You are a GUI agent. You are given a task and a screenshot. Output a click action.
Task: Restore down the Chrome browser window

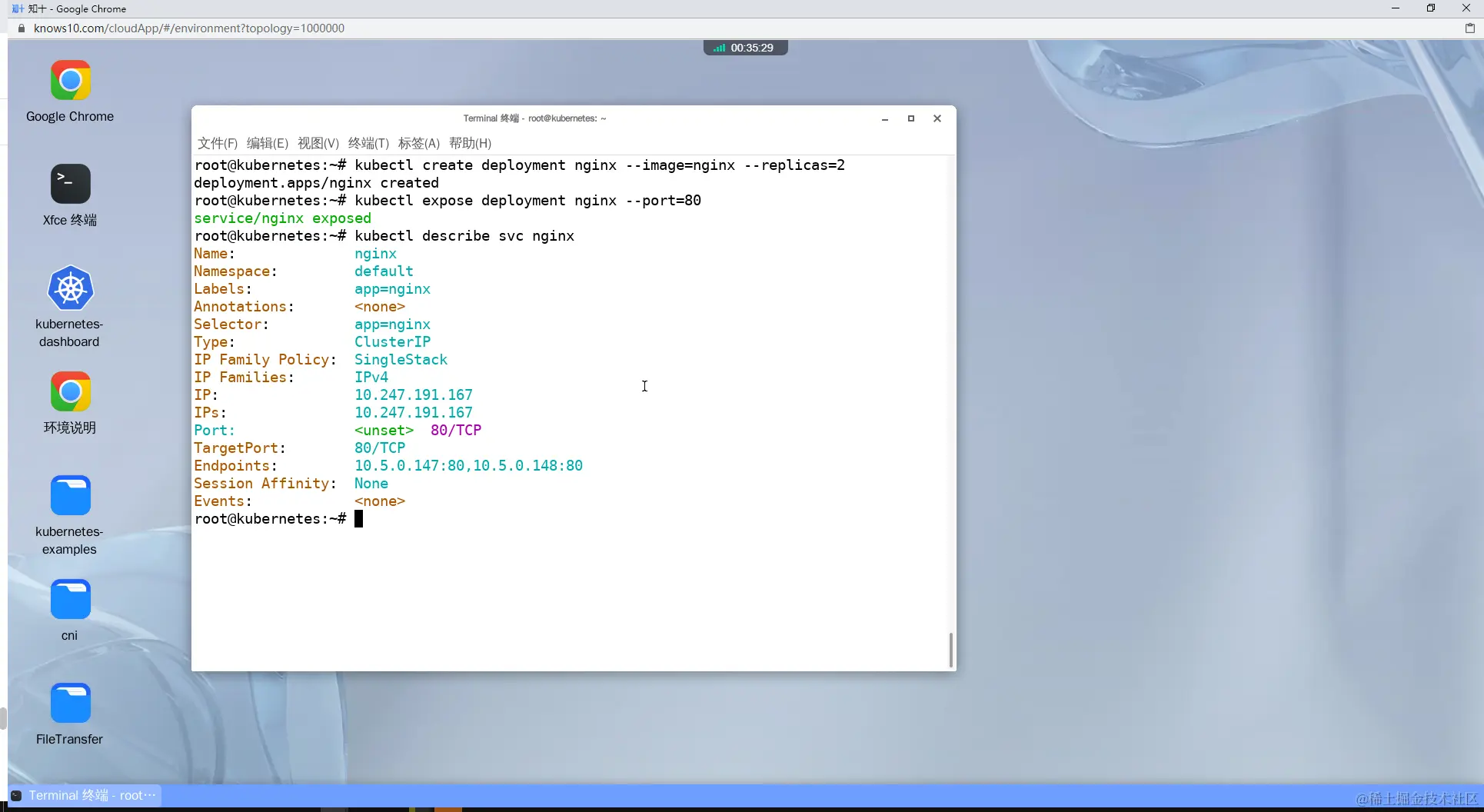click(1431, 8)
